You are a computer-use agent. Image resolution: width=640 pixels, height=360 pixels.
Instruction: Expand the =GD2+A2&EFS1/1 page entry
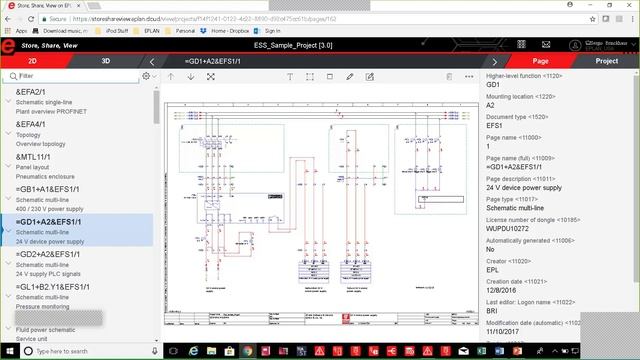coord(9,263)
